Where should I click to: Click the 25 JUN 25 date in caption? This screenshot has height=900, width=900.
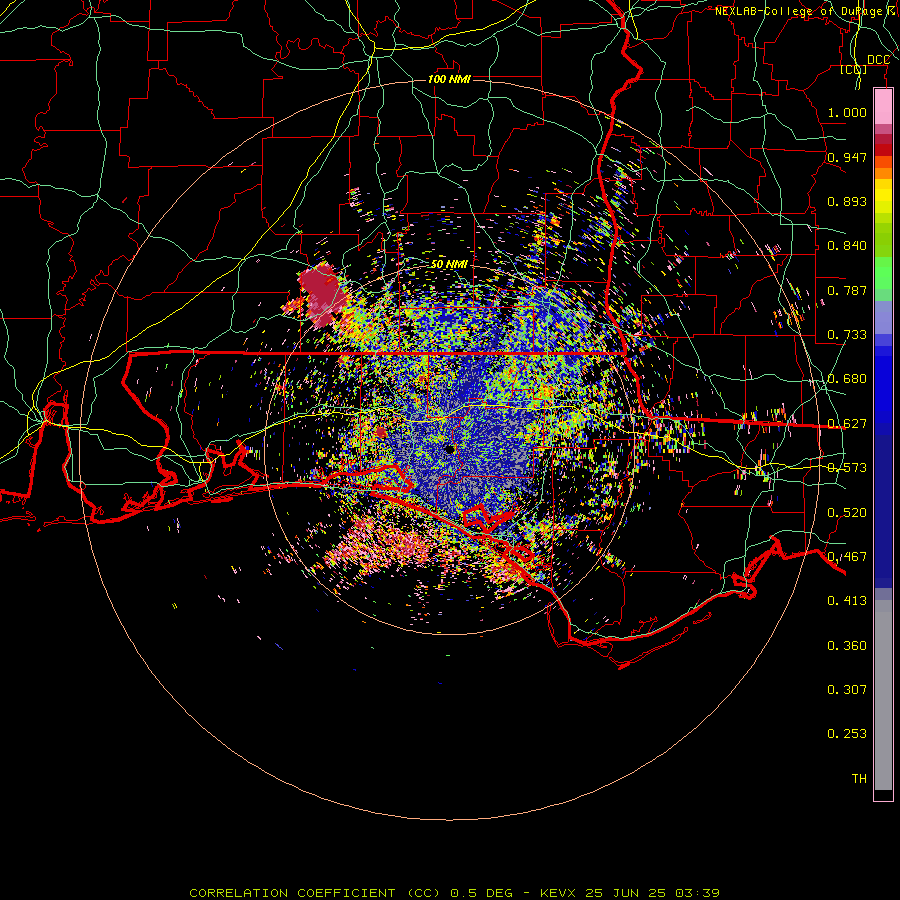click(625, 893)
